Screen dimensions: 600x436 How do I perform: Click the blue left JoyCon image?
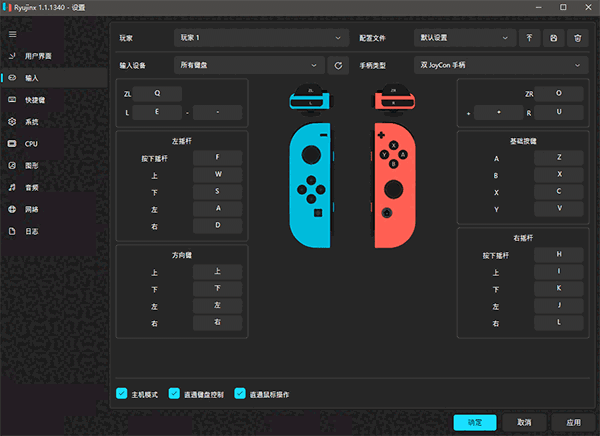310,185
